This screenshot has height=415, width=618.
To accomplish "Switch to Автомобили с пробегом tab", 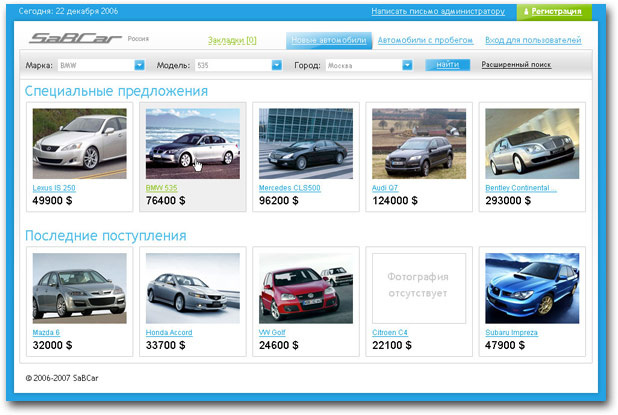I will tap(425, 40).
